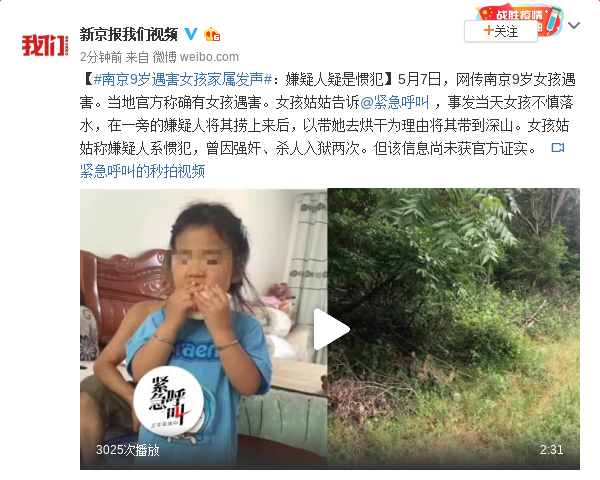The image size is (600, 480).
Task: Open the 新京报我们视频 profile name
Action: click(129, 34)
